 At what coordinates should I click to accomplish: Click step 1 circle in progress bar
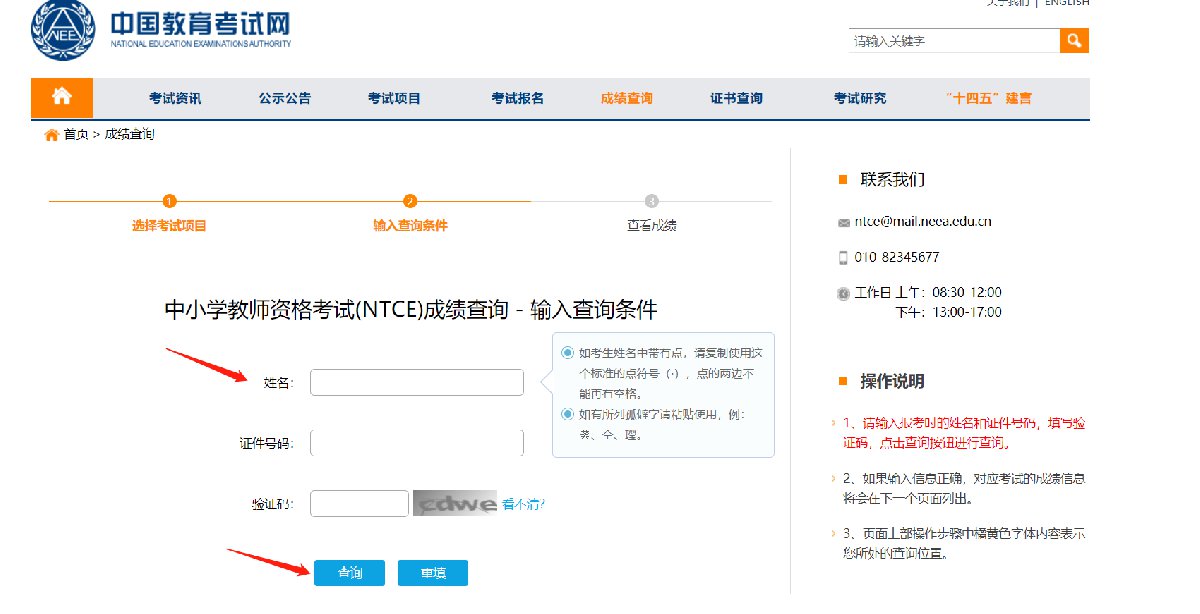[169, 201]
